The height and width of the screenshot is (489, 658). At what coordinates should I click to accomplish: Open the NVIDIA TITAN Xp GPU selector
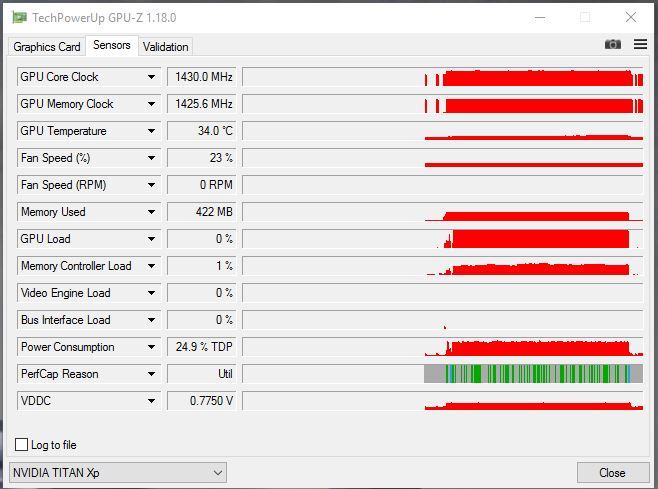tap(118, 473)
